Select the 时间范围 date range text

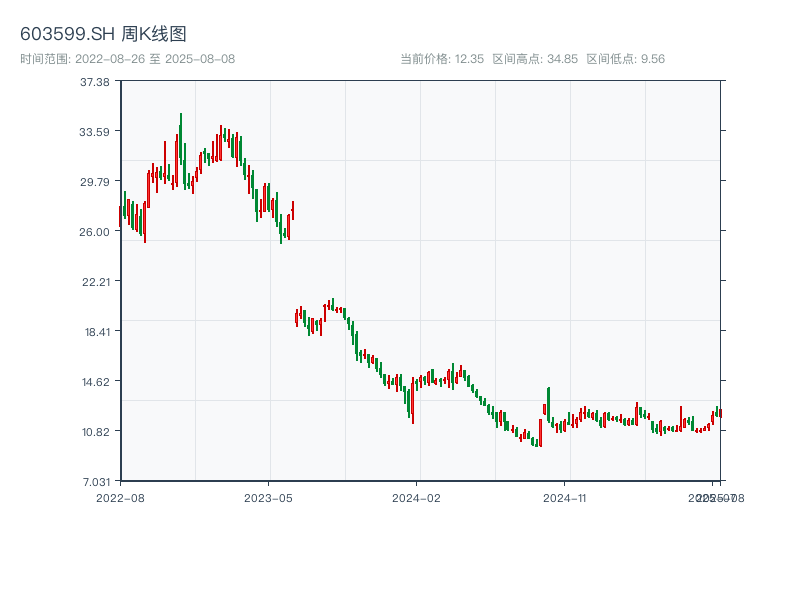tap(127, 59)
